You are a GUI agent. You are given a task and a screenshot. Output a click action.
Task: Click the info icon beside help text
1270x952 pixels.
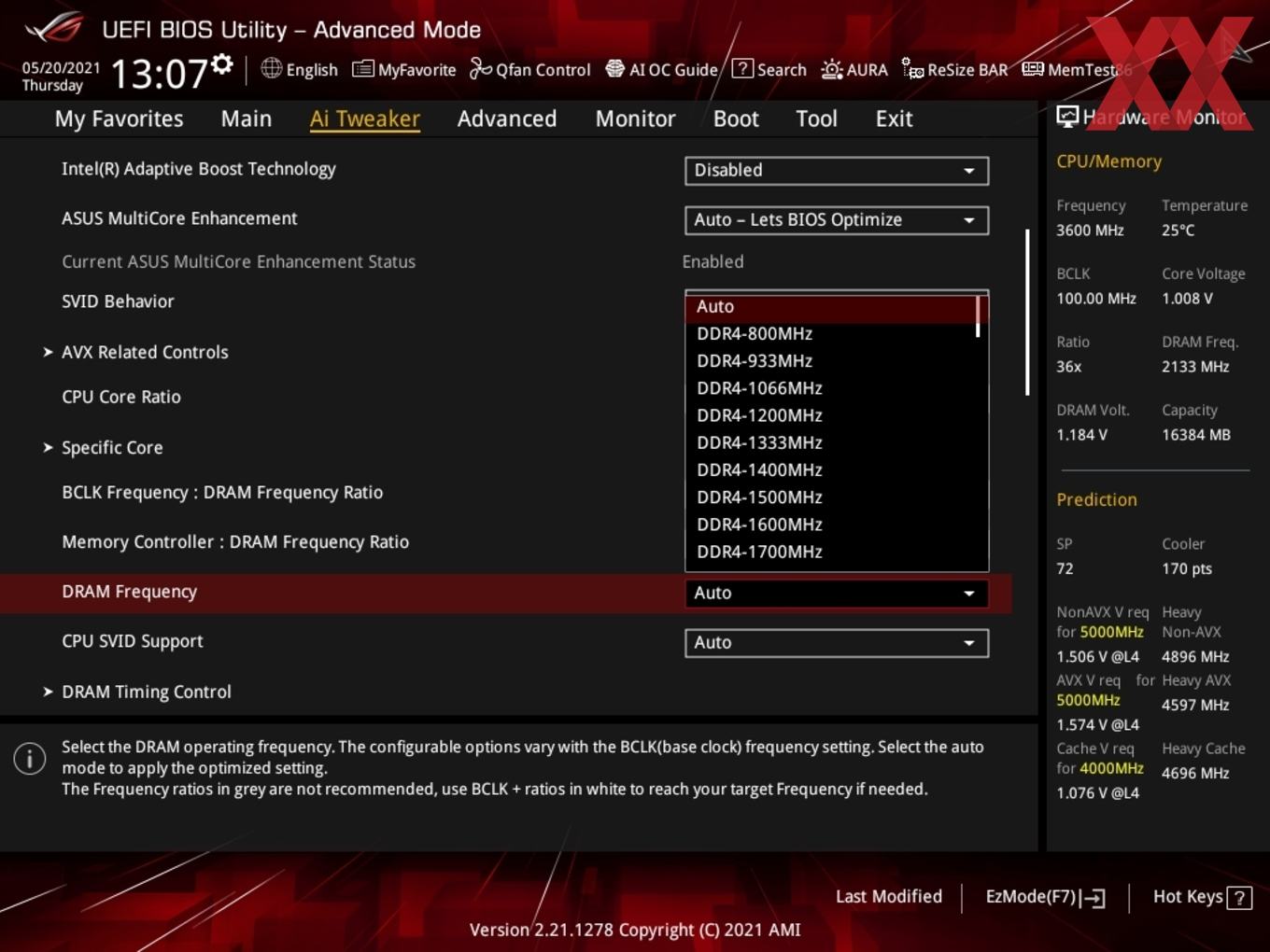[30, 759]
